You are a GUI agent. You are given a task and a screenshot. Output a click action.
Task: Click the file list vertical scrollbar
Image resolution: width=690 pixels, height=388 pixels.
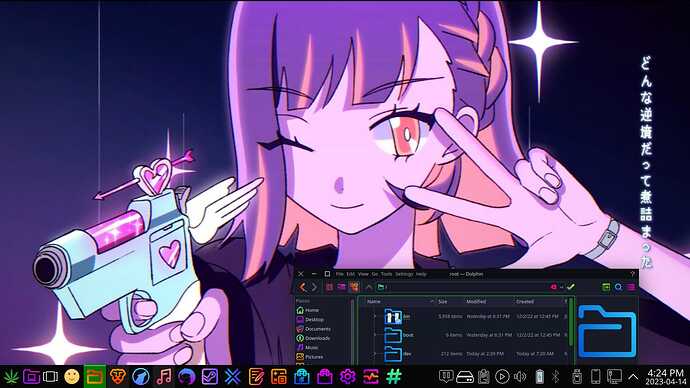coord(571,322)
